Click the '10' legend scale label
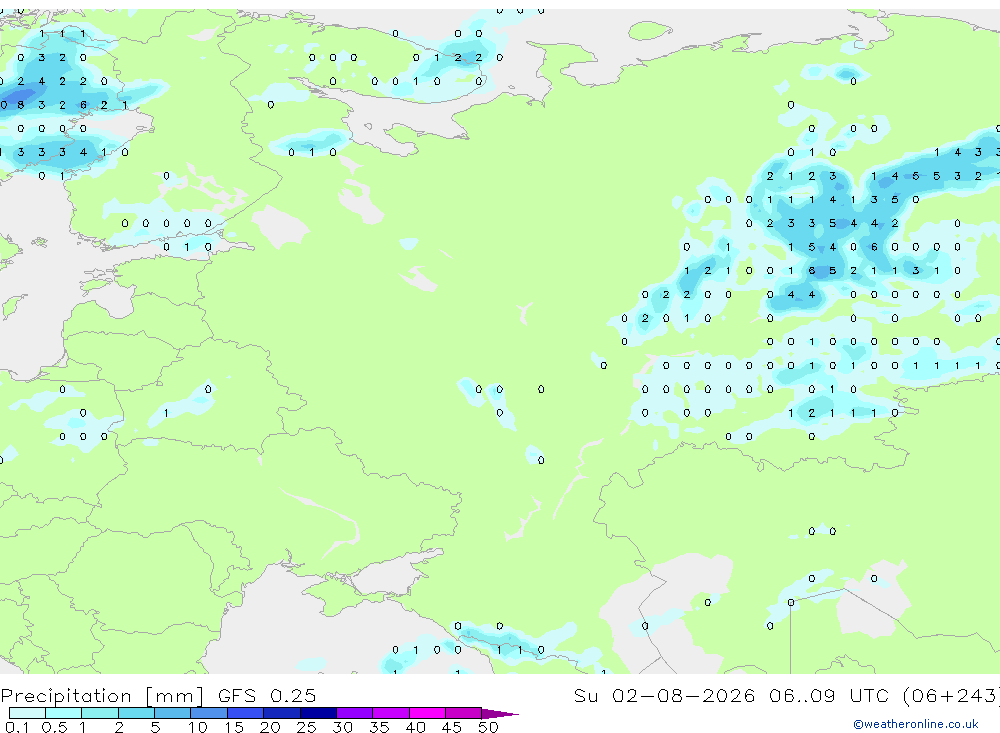 [198, 727]
